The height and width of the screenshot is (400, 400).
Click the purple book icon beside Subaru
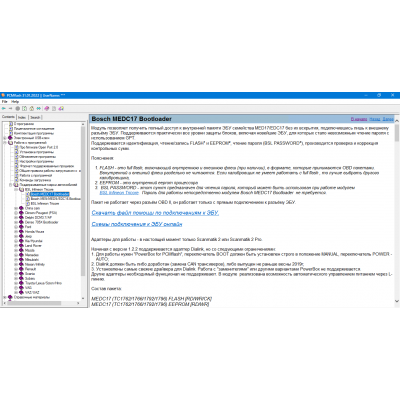click(21, 278)
